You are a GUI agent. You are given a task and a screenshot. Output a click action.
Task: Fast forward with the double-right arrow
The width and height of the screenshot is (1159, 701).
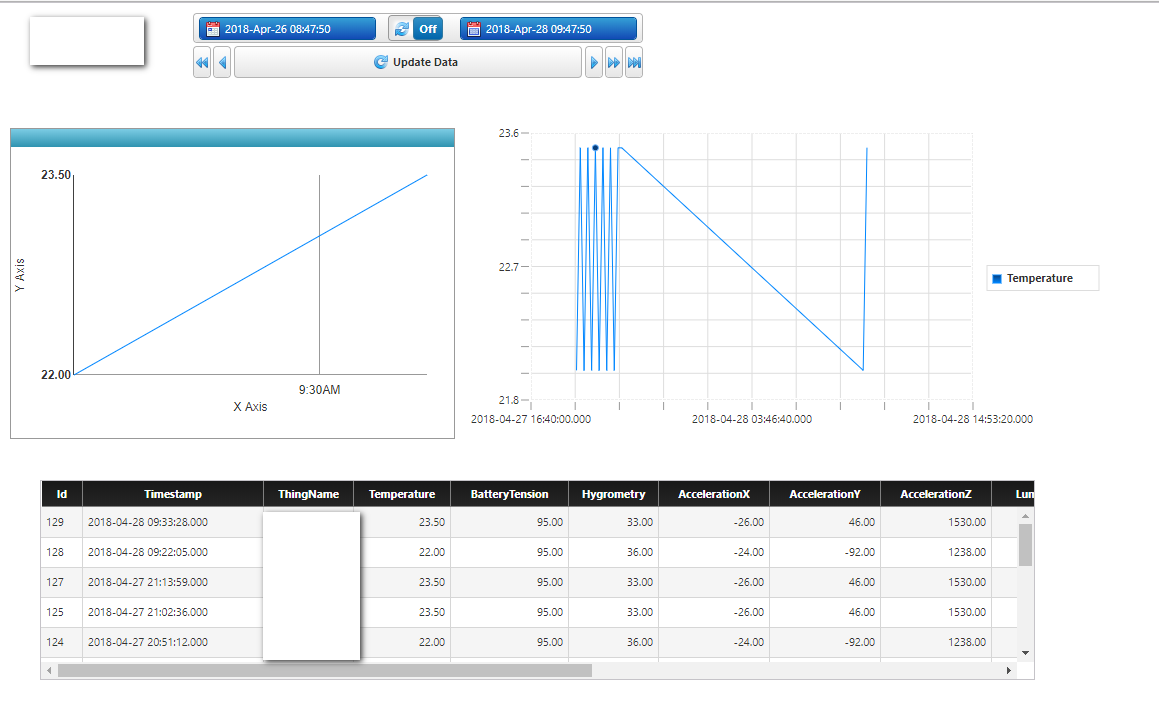[614, 63]
